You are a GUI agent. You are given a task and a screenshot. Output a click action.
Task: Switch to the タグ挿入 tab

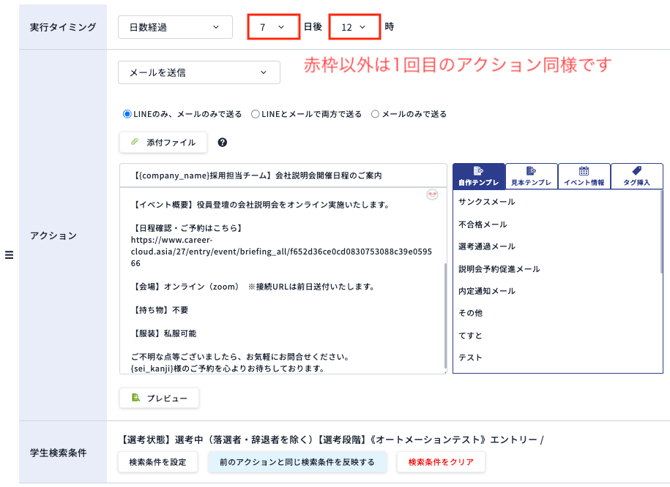pyautogui.click(x=637, y=176)
